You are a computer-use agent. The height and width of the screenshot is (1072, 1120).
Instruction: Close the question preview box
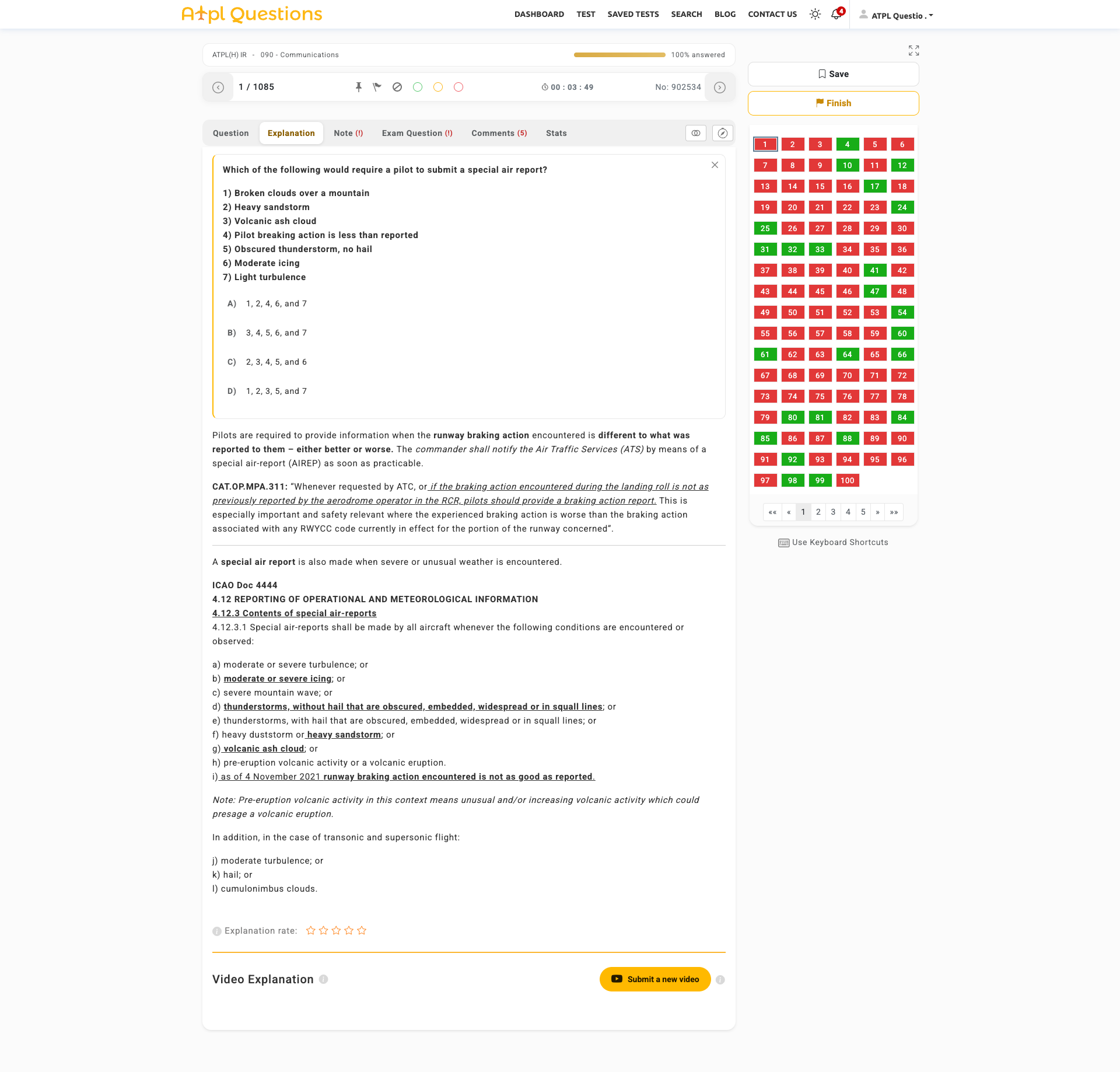(715, 165)
